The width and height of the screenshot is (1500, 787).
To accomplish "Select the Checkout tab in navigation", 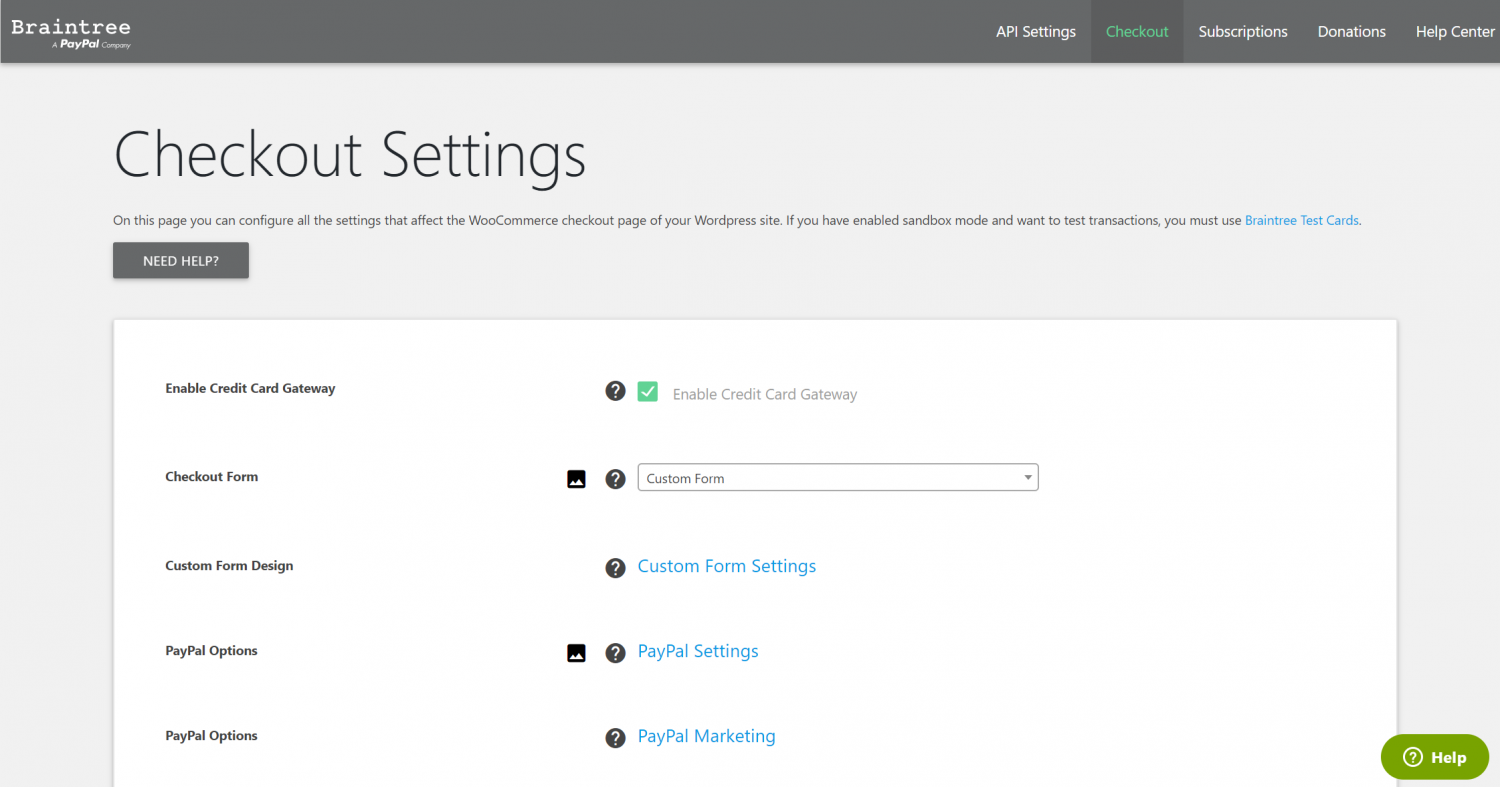I will pyautogui.click(x=1137, y=32).
